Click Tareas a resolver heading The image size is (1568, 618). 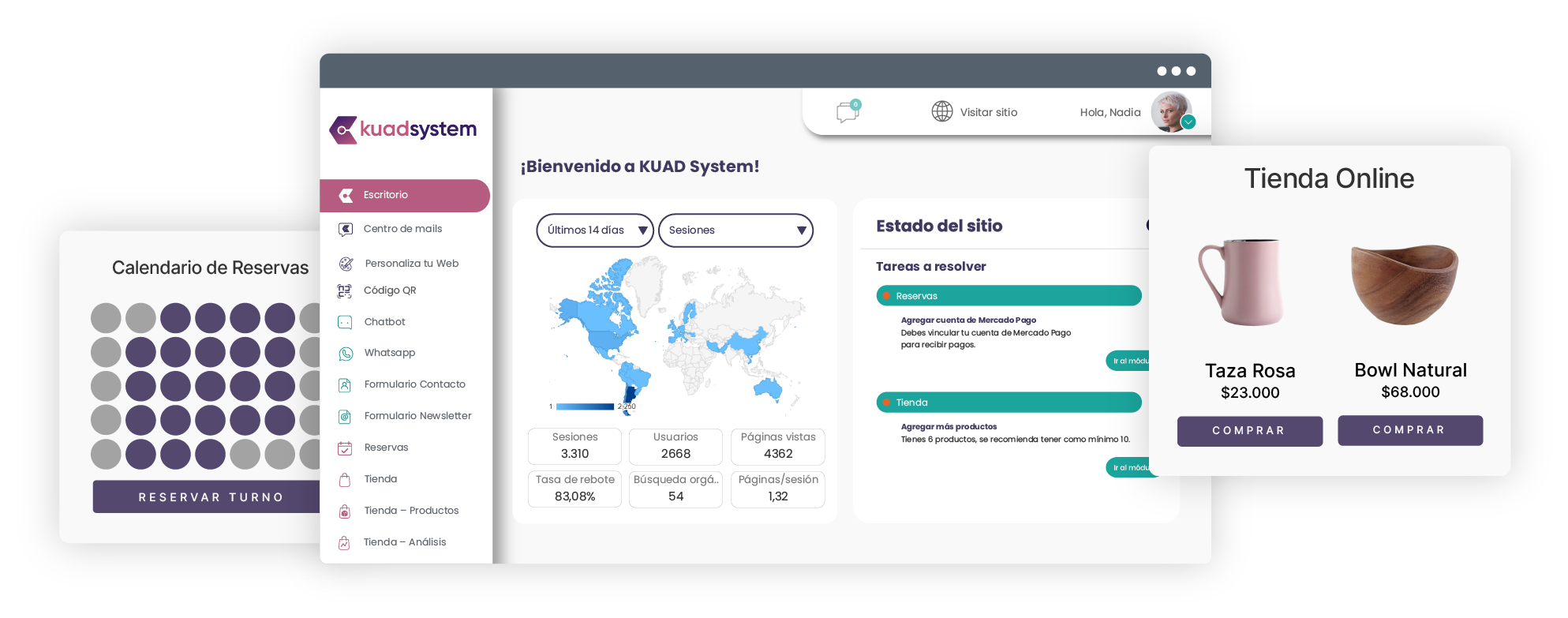pyautogui.click(x=931, y=267)
